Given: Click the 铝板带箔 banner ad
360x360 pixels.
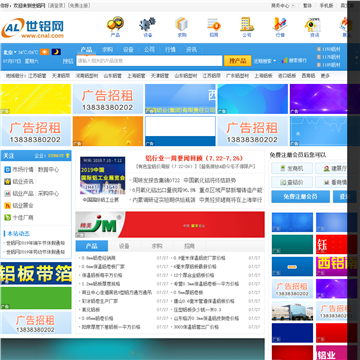Looking at the screenshot, I should 36,273.
